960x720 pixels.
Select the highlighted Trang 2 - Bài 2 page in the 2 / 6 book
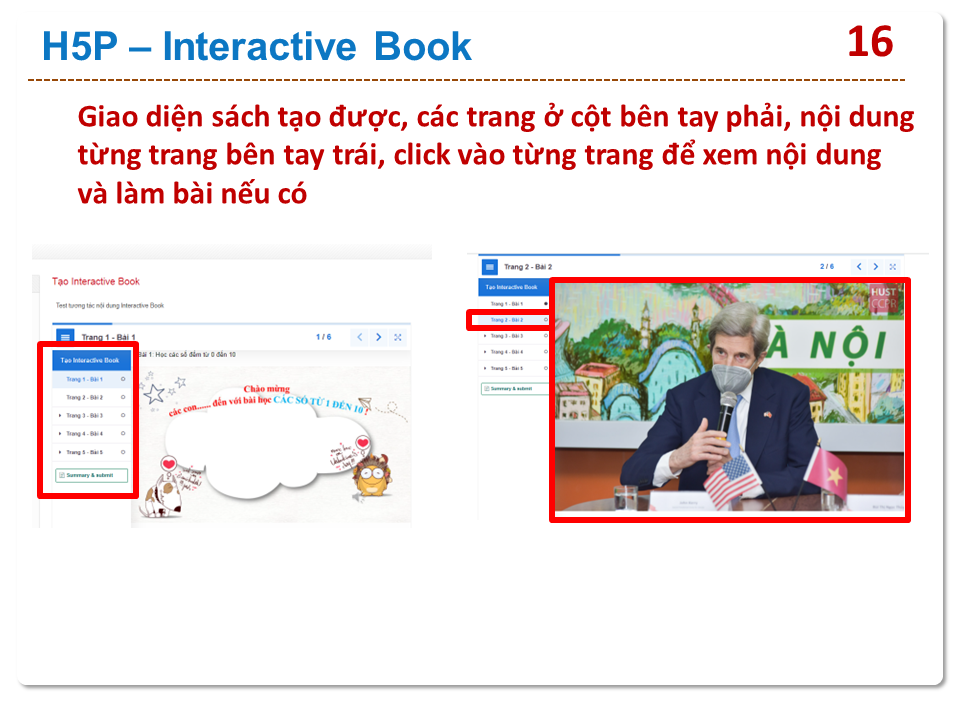click(507, 320)
